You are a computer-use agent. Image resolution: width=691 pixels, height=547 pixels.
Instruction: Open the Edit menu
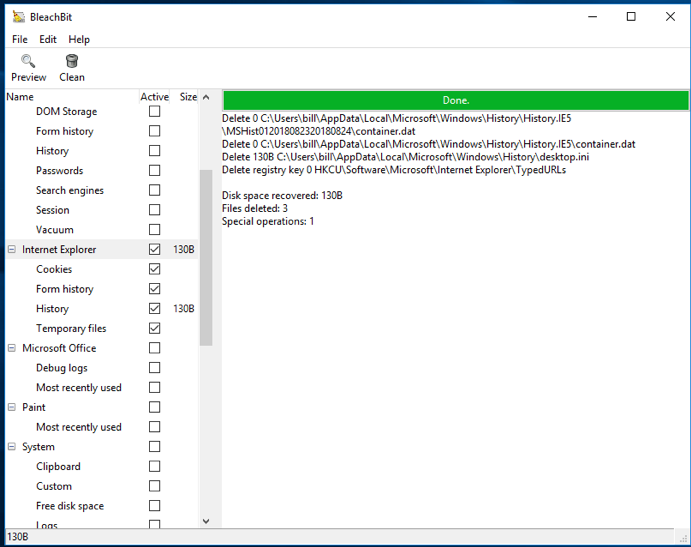point(48,40)
